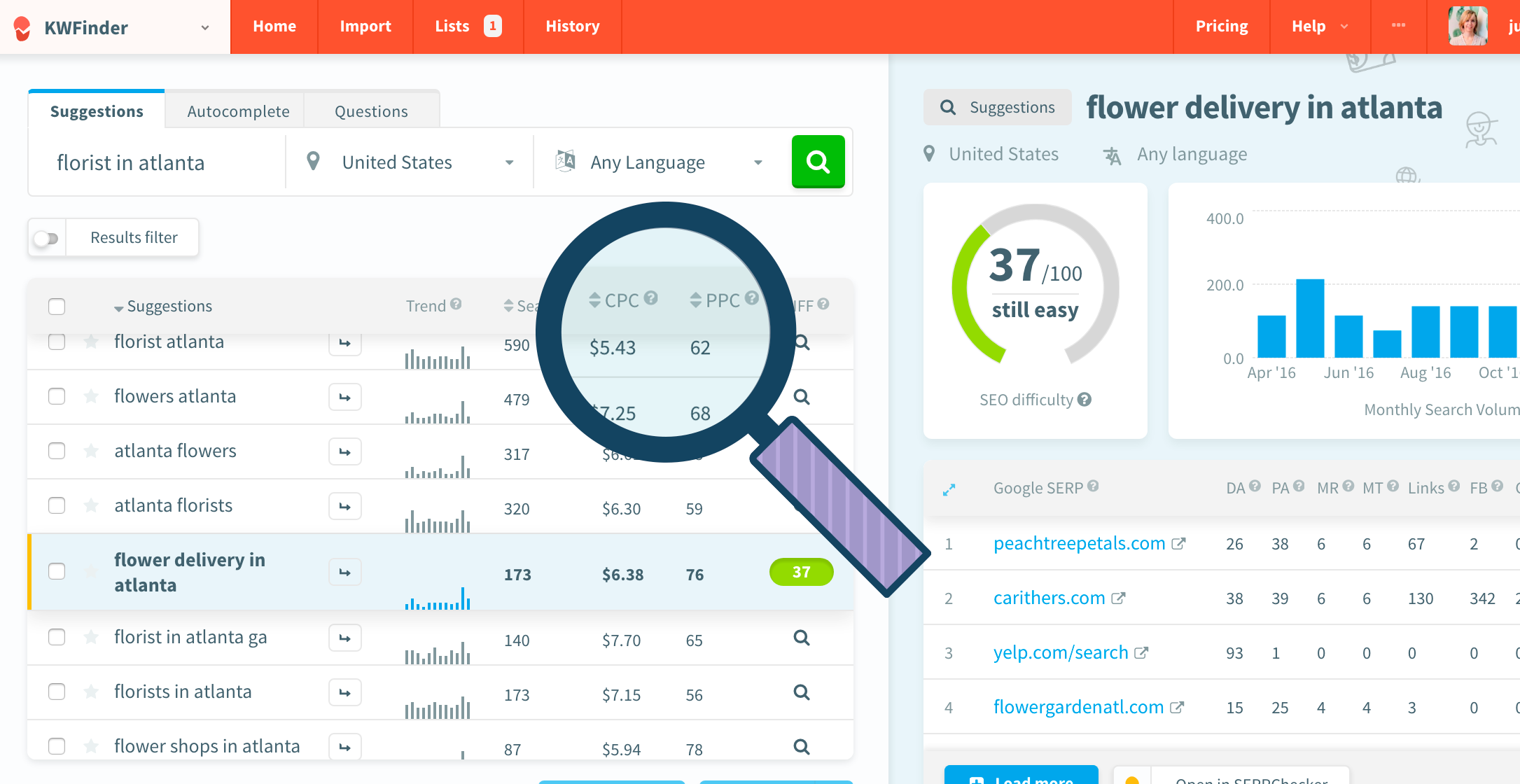Check difficulty magnifier for 'florist in atlanta ga'

point(802,638)
